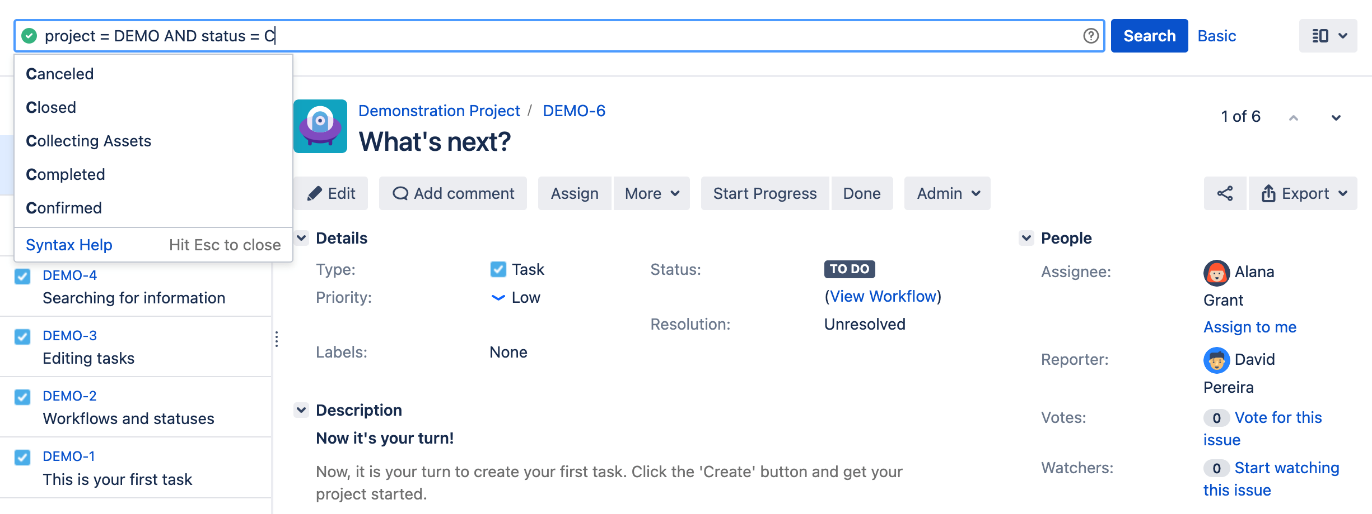Click the blue Search button
1372x514 pixels.
[1149, 36]
